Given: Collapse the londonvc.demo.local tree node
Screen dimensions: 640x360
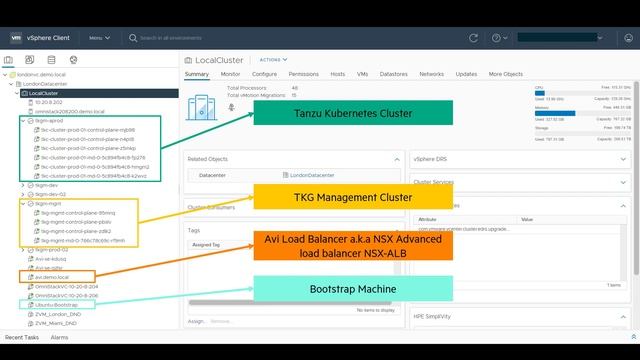Looking at the screenshot, I should [x=5, y=75].
